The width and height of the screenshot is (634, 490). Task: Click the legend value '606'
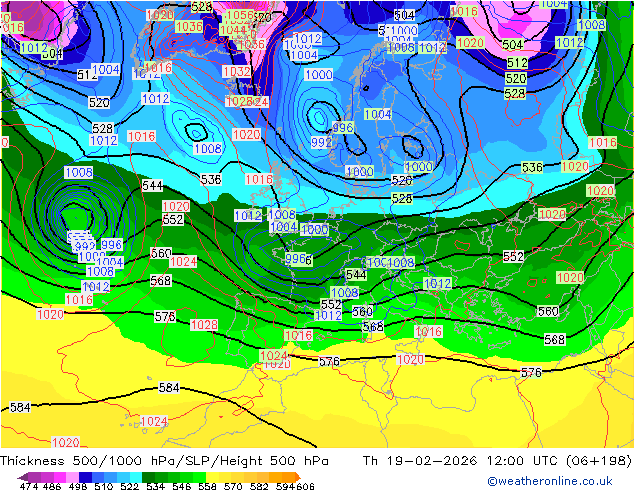[x=305, y=486]
